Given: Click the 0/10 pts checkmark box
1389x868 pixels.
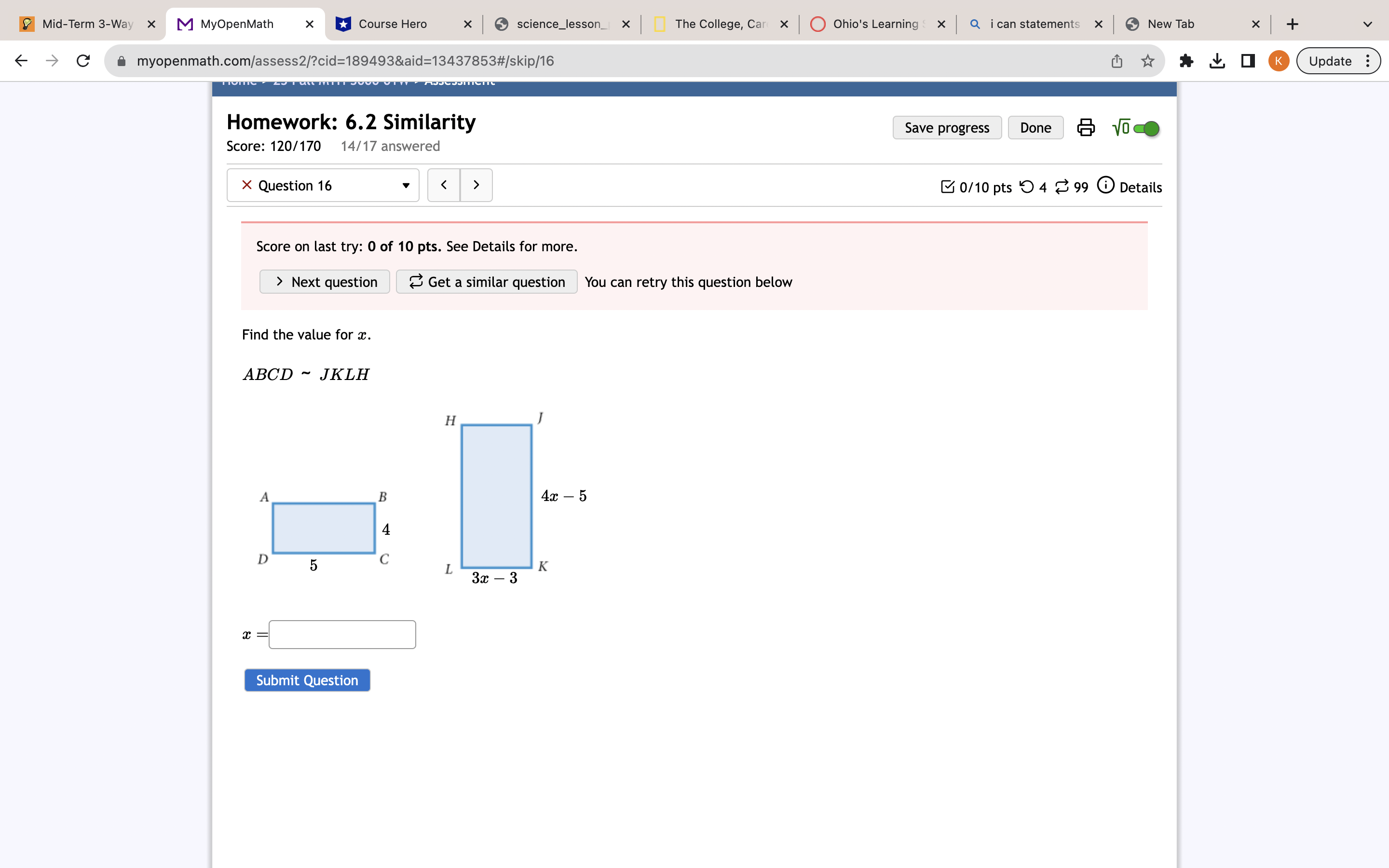Looking at the screenshot, I should [948, 187].
